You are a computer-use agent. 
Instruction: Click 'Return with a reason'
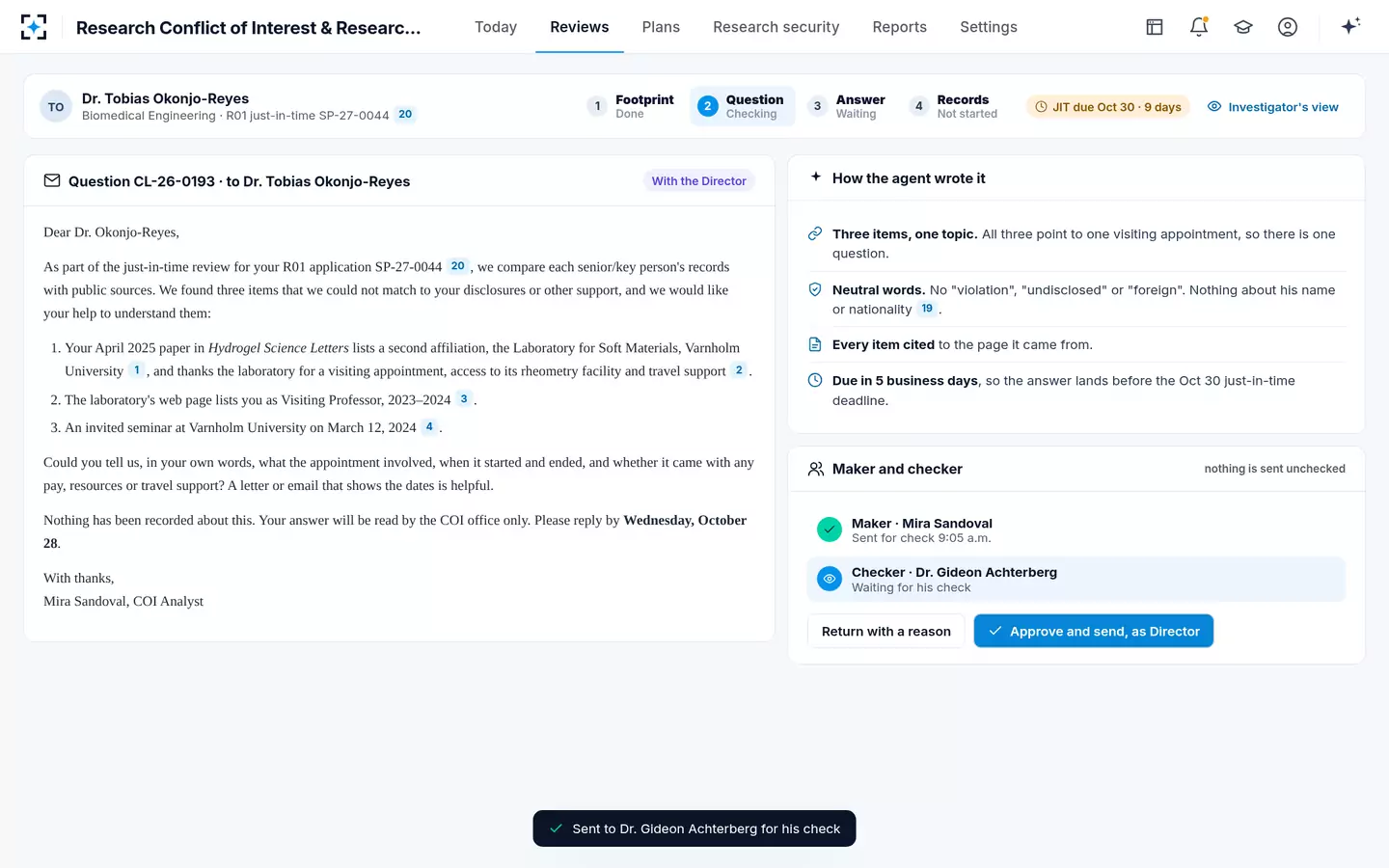(886, 632)
